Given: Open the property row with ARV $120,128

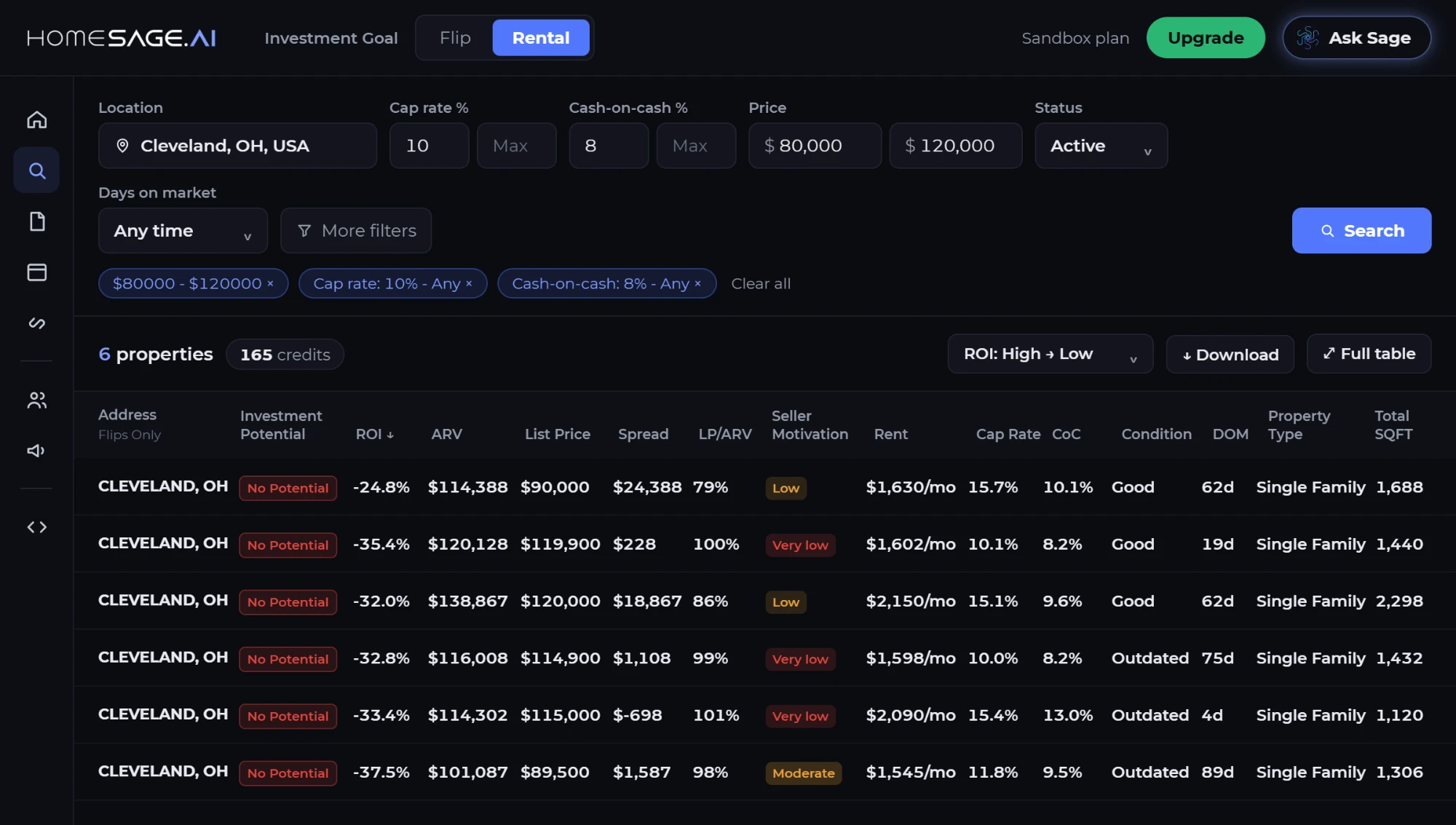Looking at the screenshot, I should [x=764, y=544].
